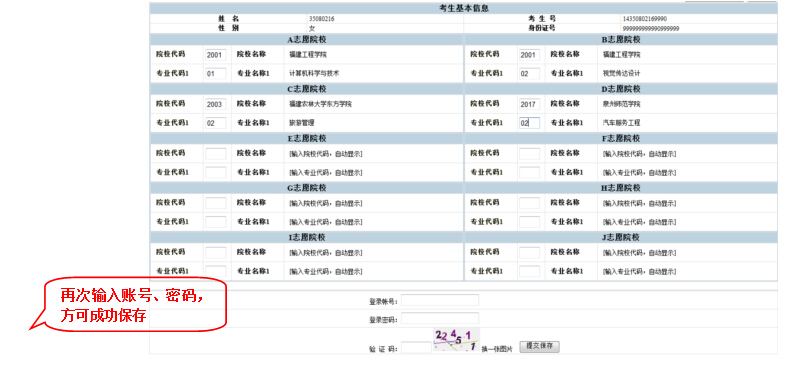Focus the empty F志愿 院校代码 field
Screen dimensions: 785x374
529,154
